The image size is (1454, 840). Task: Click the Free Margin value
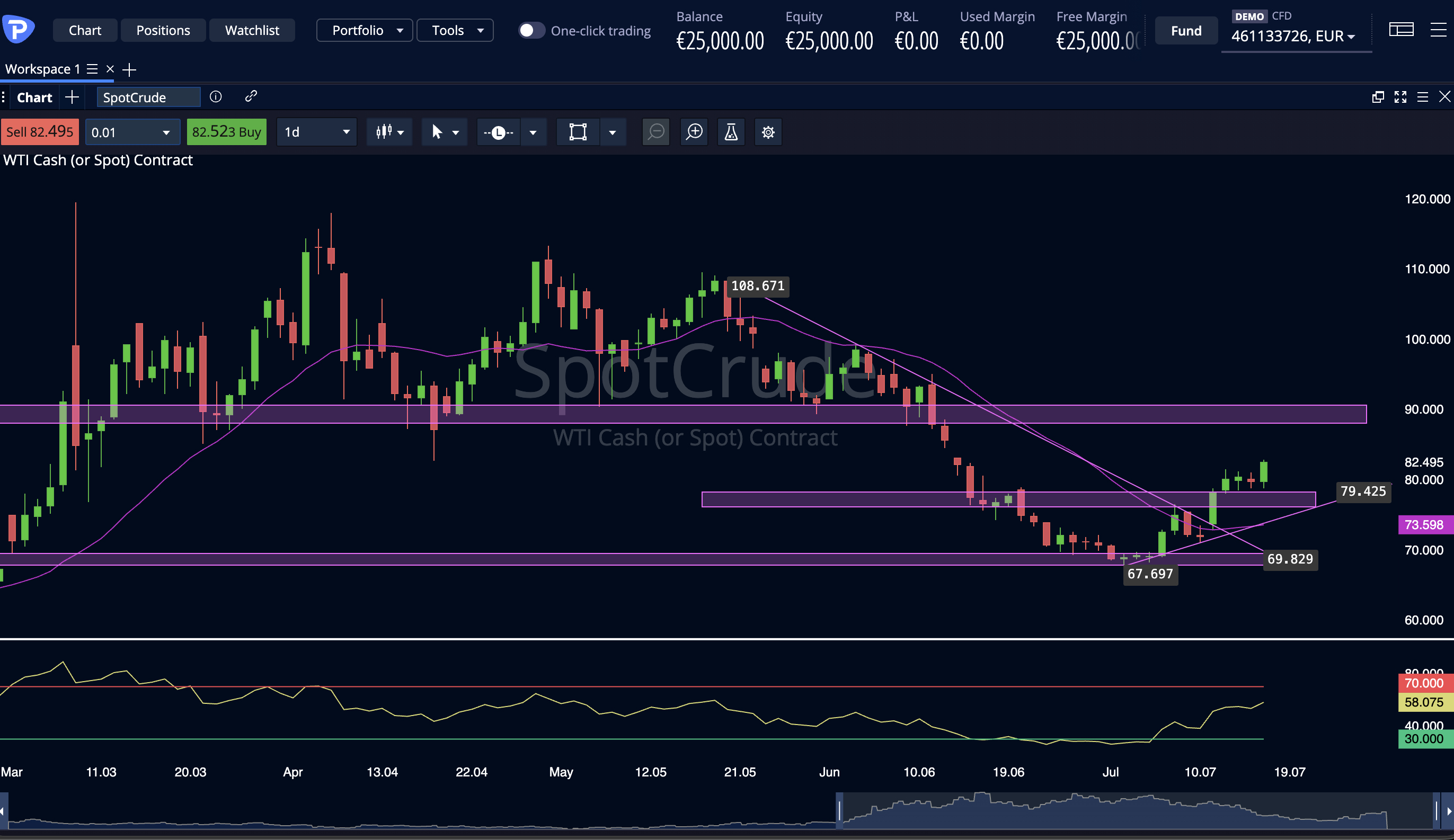(1098, 41)
